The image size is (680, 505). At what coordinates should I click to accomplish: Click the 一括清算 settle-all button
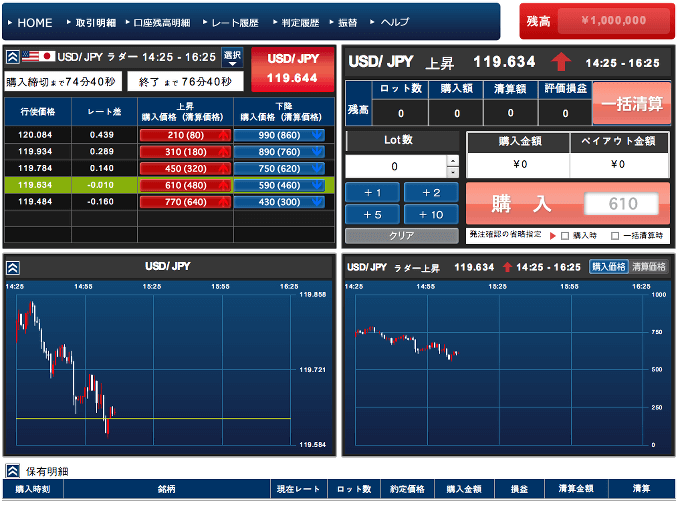coord(632,104)
